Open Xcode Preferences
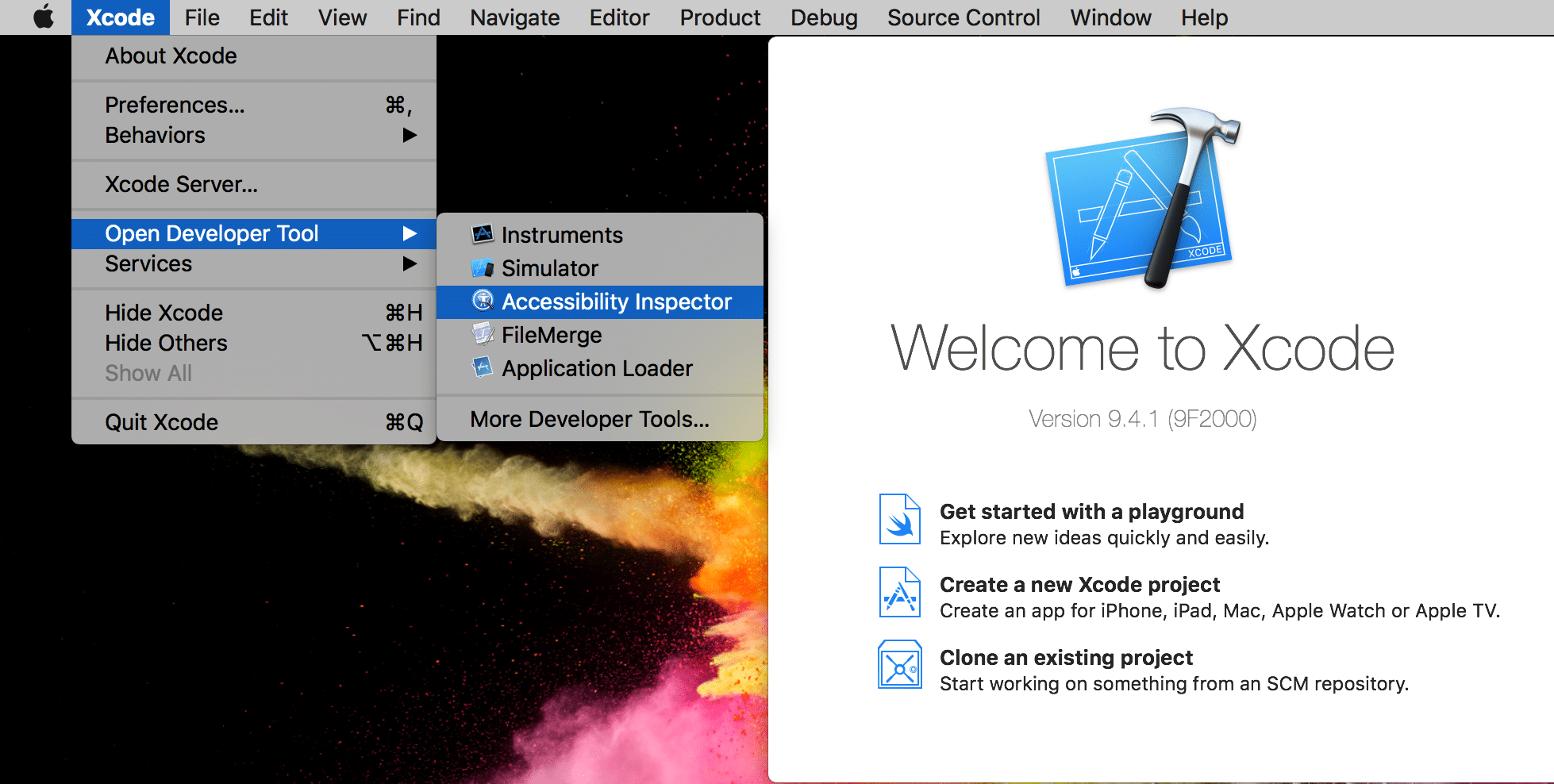 (175, 105)
